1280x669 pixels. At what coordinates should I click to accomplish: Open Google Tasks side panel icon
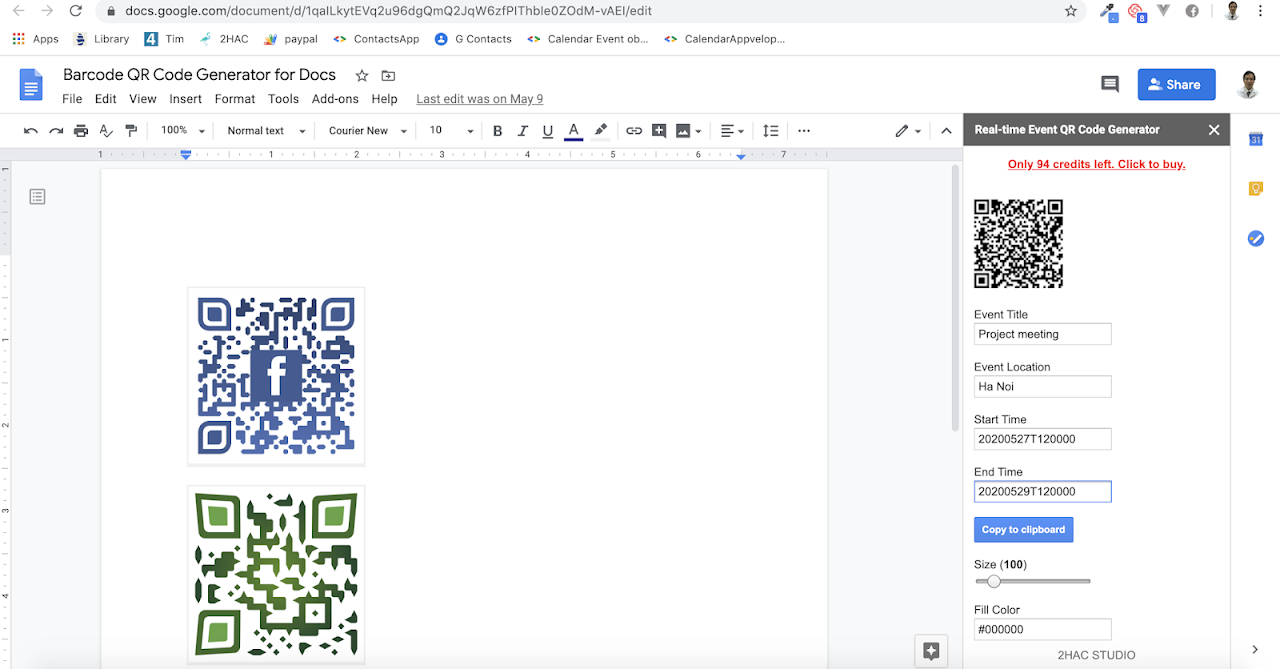click(x=1256, y=238)
